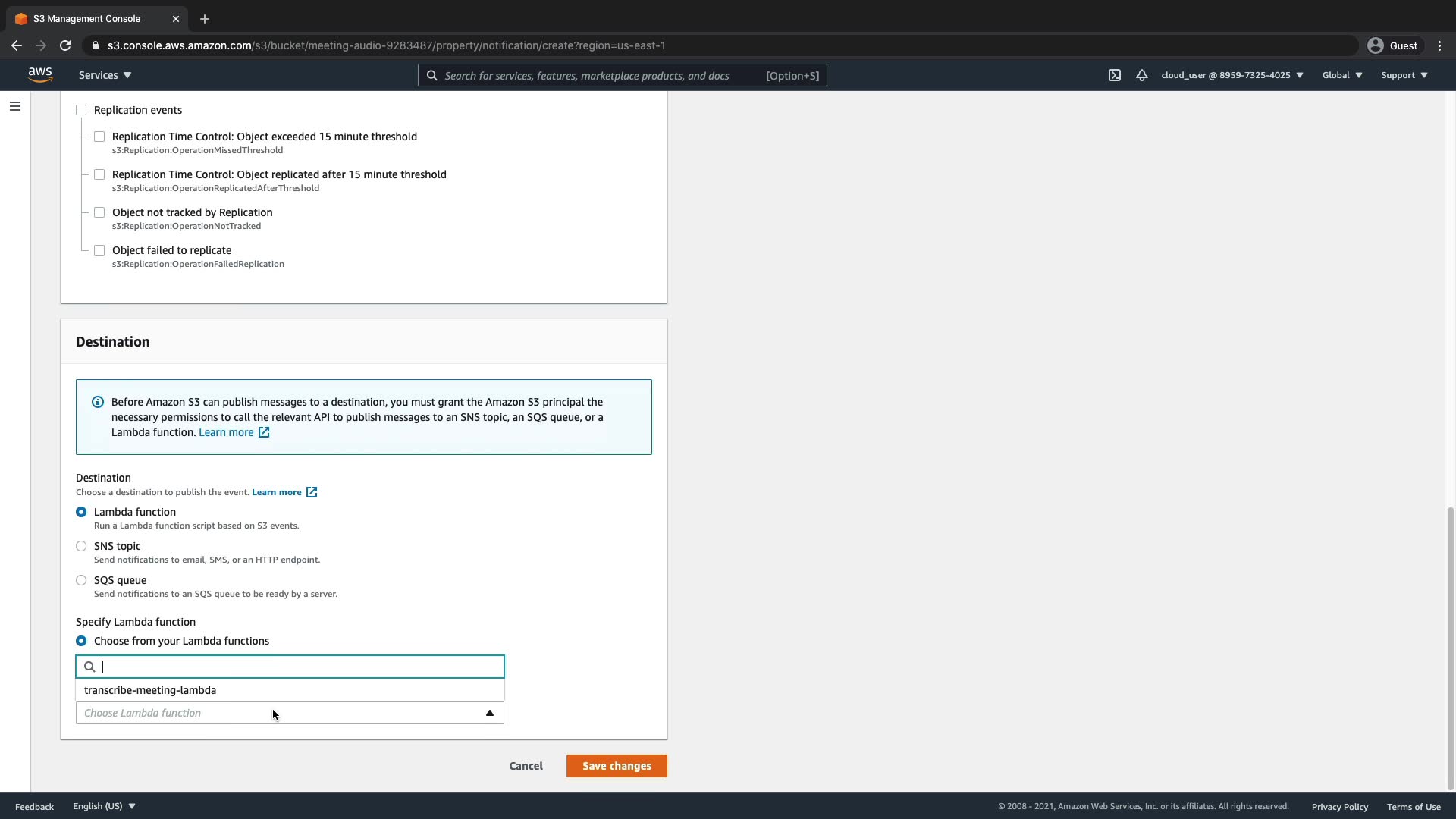1456x819 pixels.
Task: Expand the Services dropdown menu
Action: pos(105,75)
